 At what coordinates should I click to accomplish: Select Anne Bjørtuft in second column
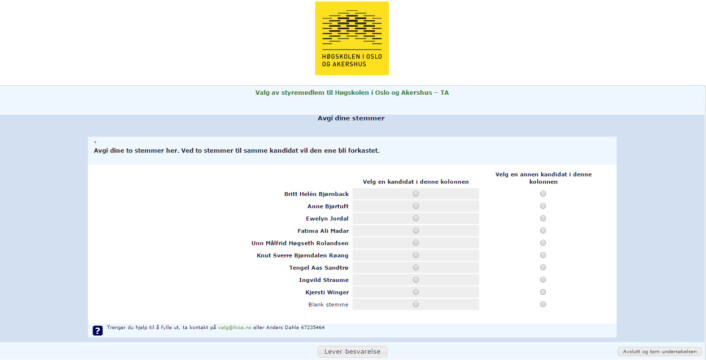click(x=543, y=206)
